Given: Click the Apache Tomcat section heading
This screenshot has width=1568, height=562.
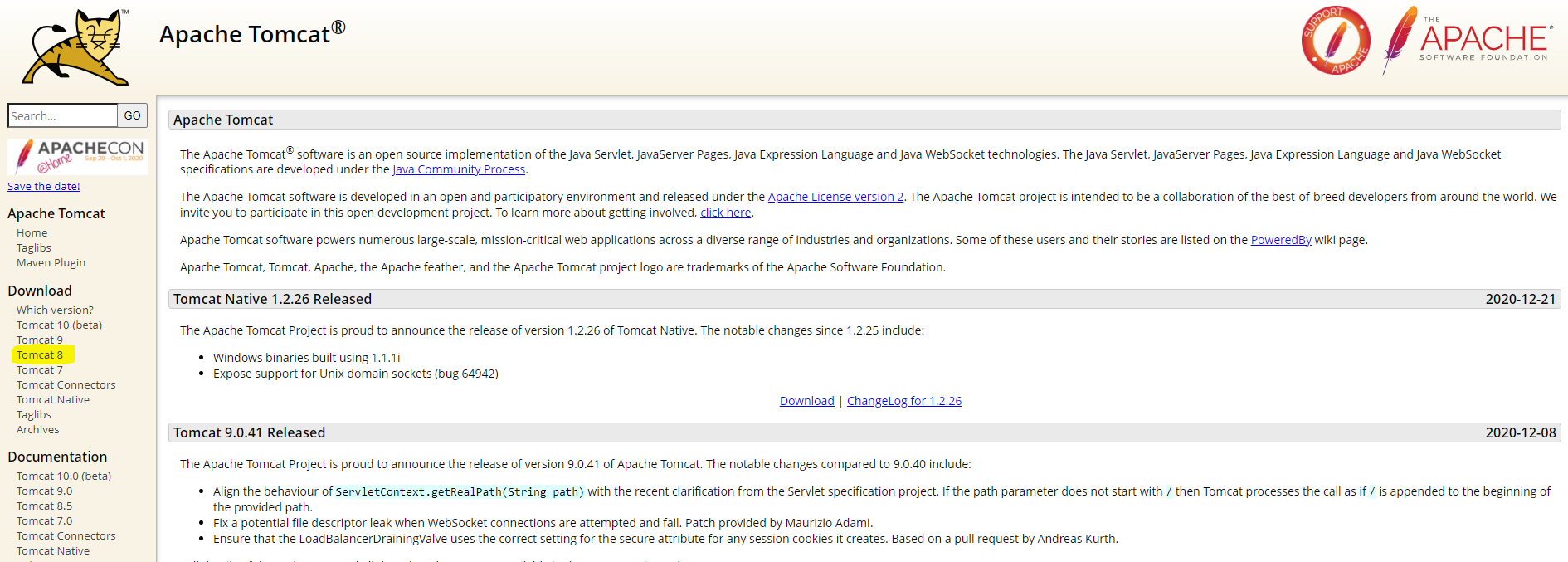Looking at the screenshot, I should point(223,120).
